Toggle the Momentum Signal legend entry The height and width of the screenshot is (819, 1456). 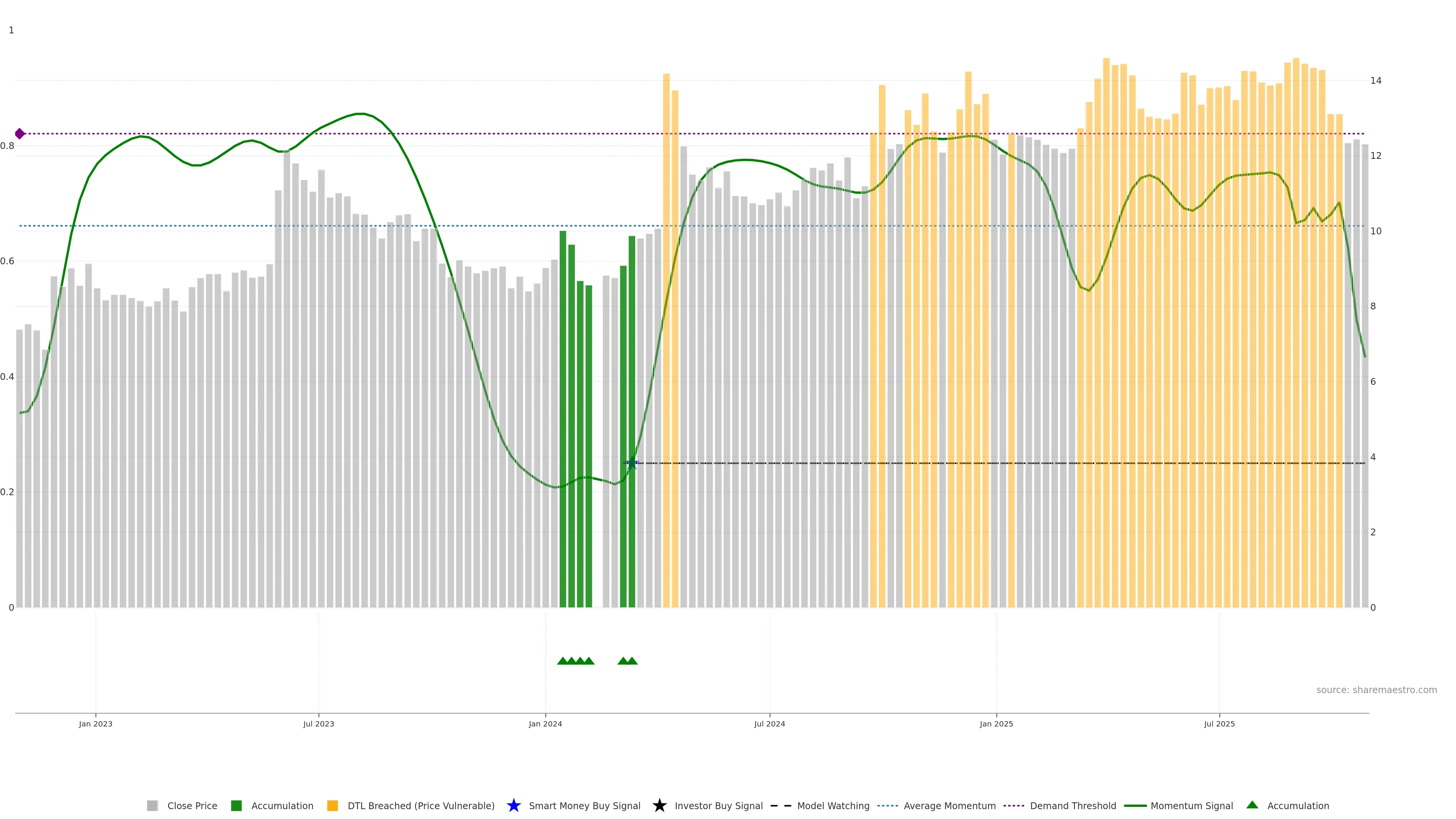click(x=1191, y=805)
